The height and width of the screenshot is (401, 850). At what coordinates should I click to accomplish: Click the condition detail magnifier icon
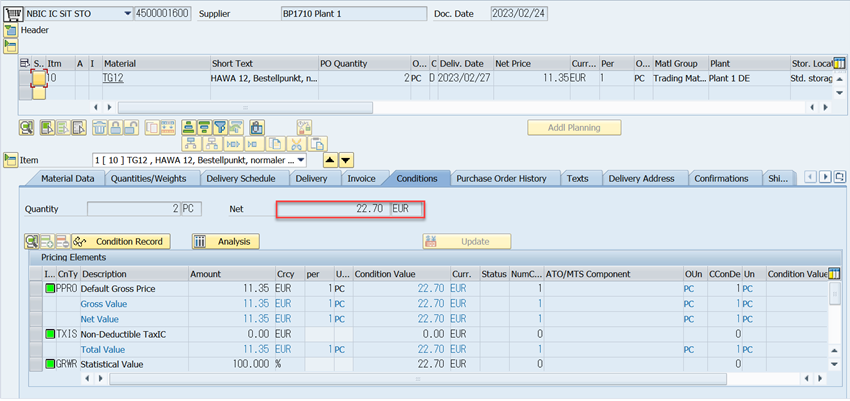point(31,242)
